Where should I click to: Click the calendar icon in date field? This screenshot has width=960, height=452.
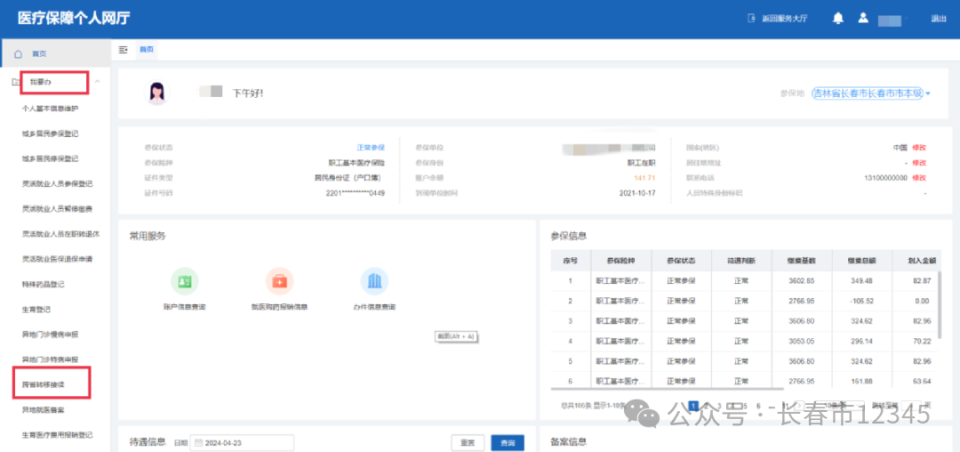(x=199, y=443)
